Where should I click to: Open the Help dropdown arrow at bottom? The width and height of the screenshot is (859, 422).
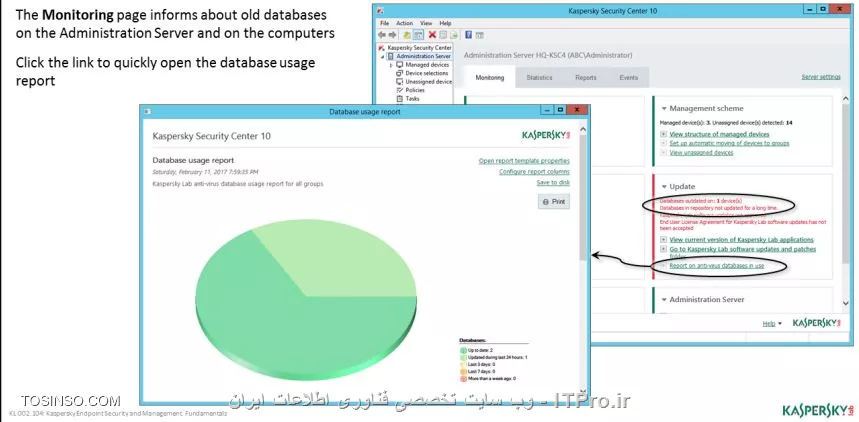coord(780,324)
